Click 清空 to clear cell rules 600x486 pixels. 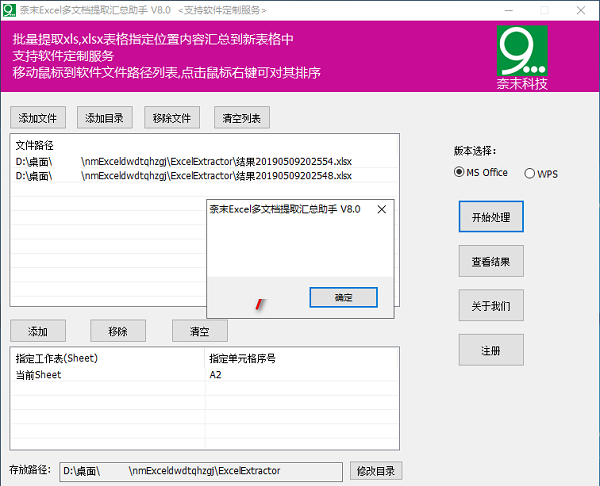click(200, 331)
